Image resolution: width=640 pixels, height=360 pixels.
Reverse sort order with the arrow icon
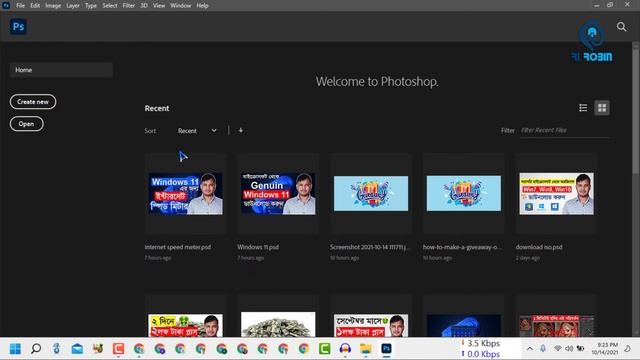point(240,130)
